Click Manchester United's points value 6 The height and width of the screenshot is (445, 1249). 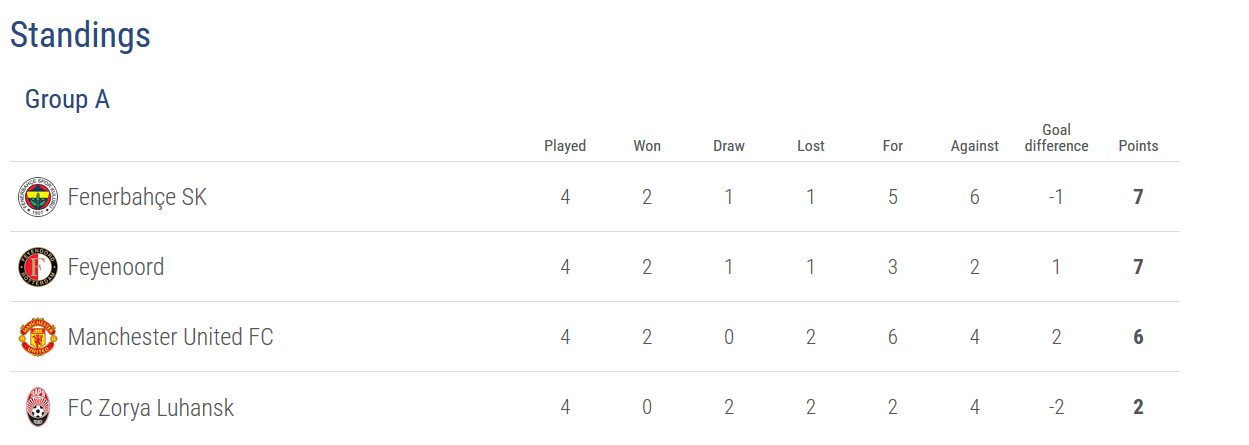[1138, 337]
